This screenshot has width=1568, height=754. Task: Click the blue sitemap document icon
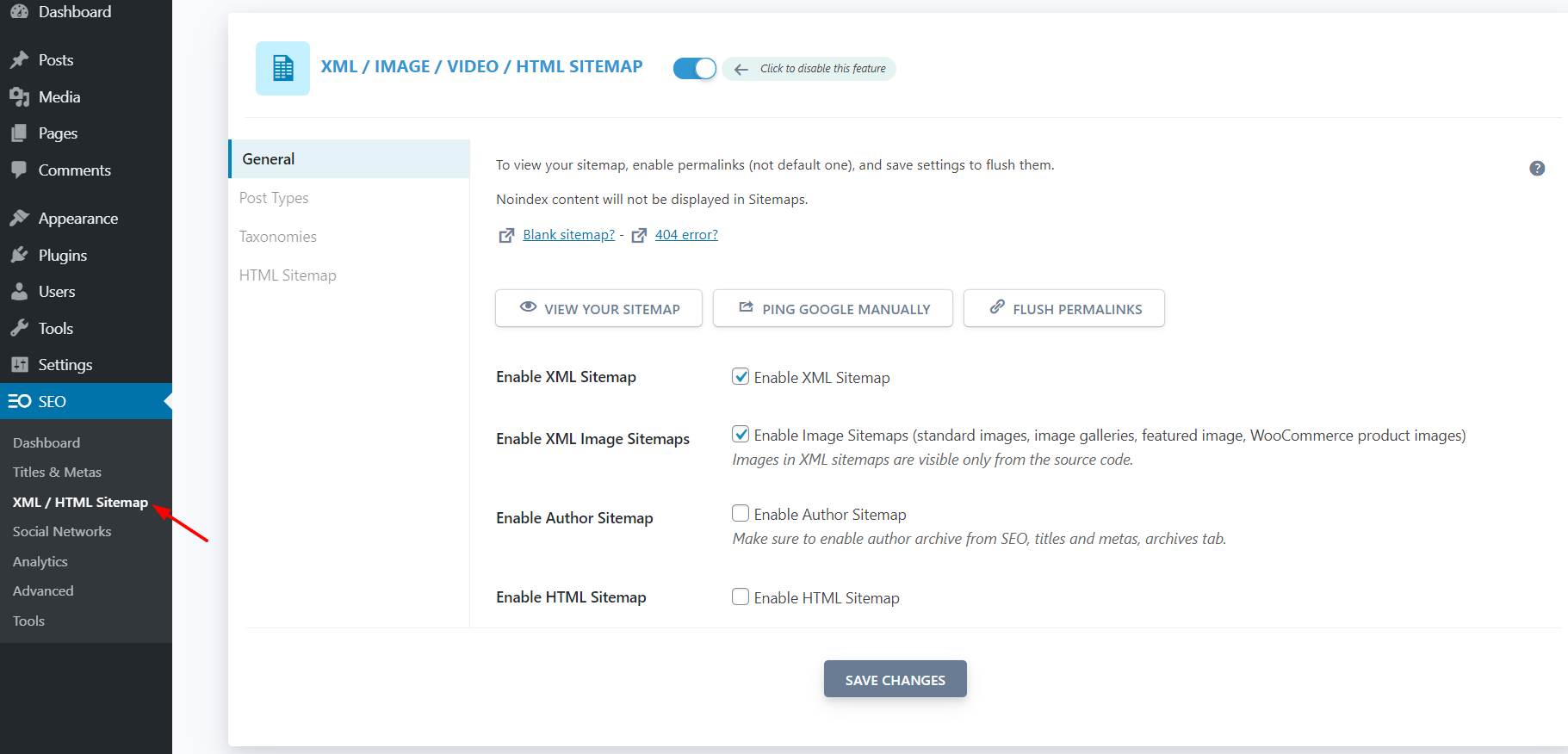pos(282,68)
